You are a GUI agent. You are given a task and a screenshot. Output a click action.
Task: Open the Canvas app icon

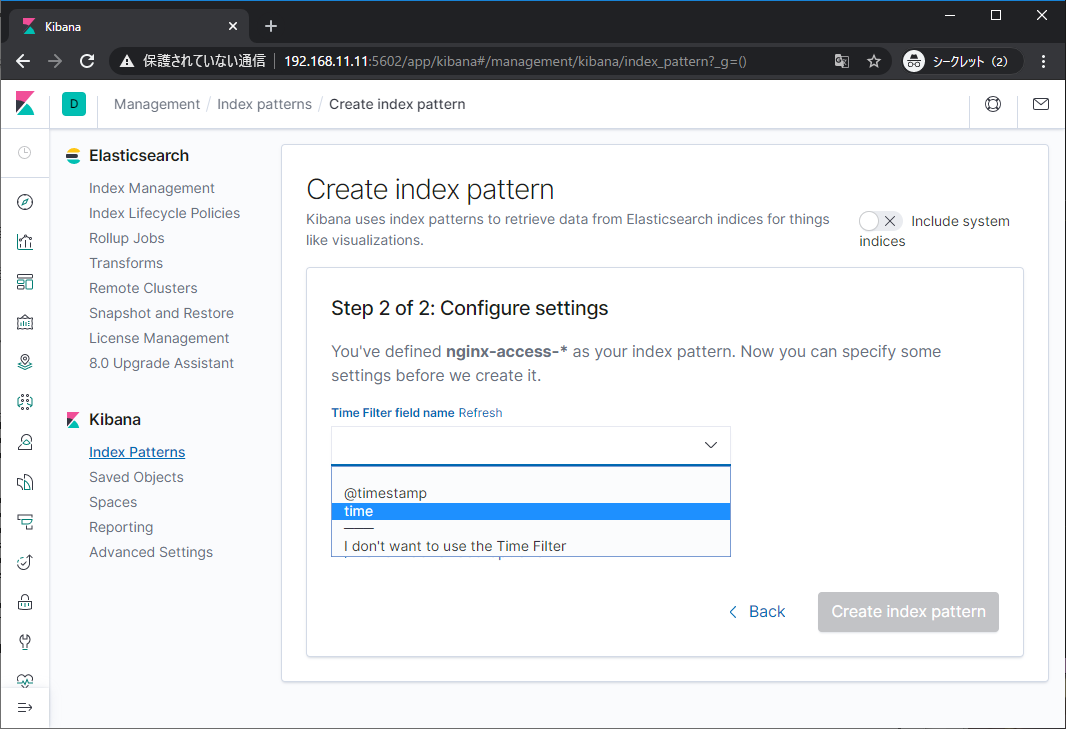point(25,322)
